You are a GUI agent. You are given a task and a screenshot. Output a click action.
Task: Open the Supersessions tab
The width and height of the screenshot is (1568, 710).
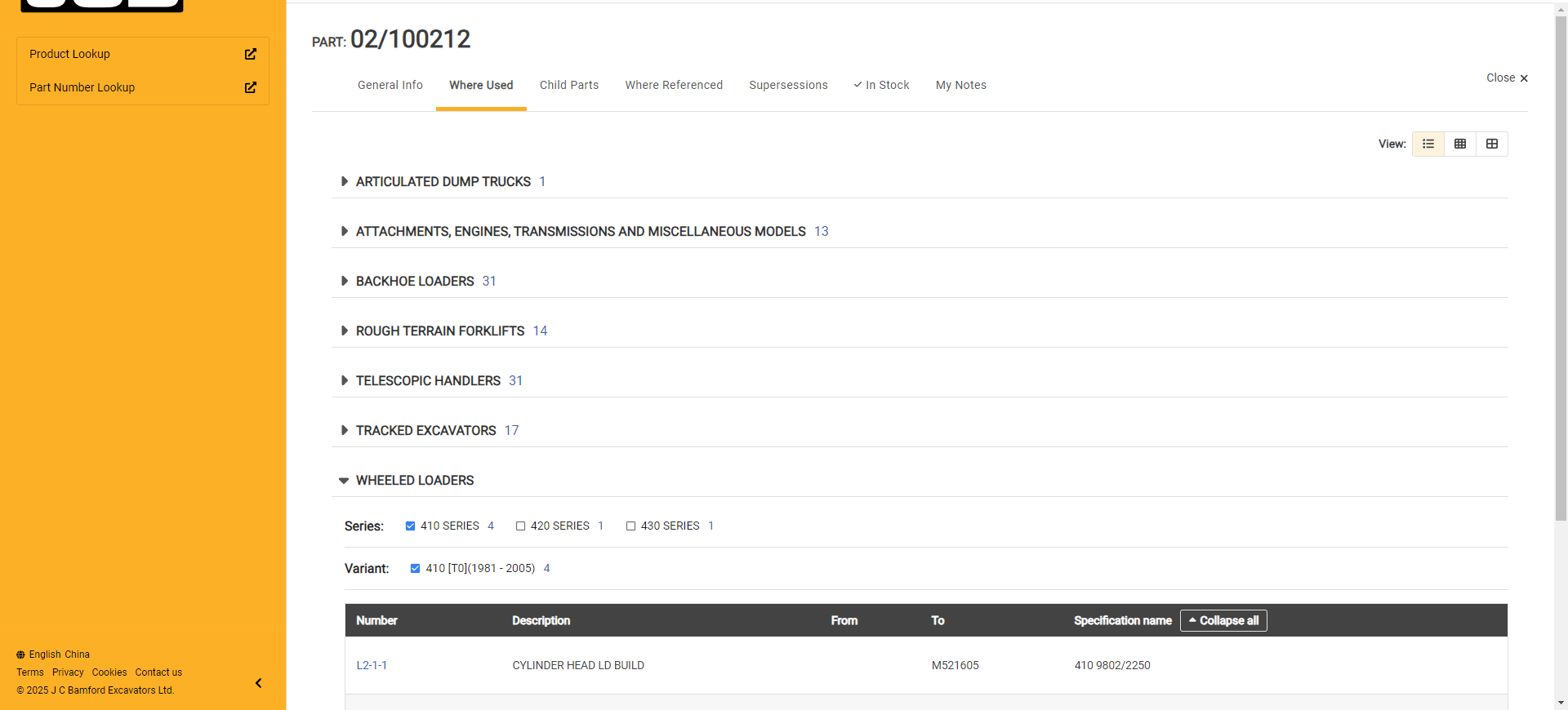[787, 85]
